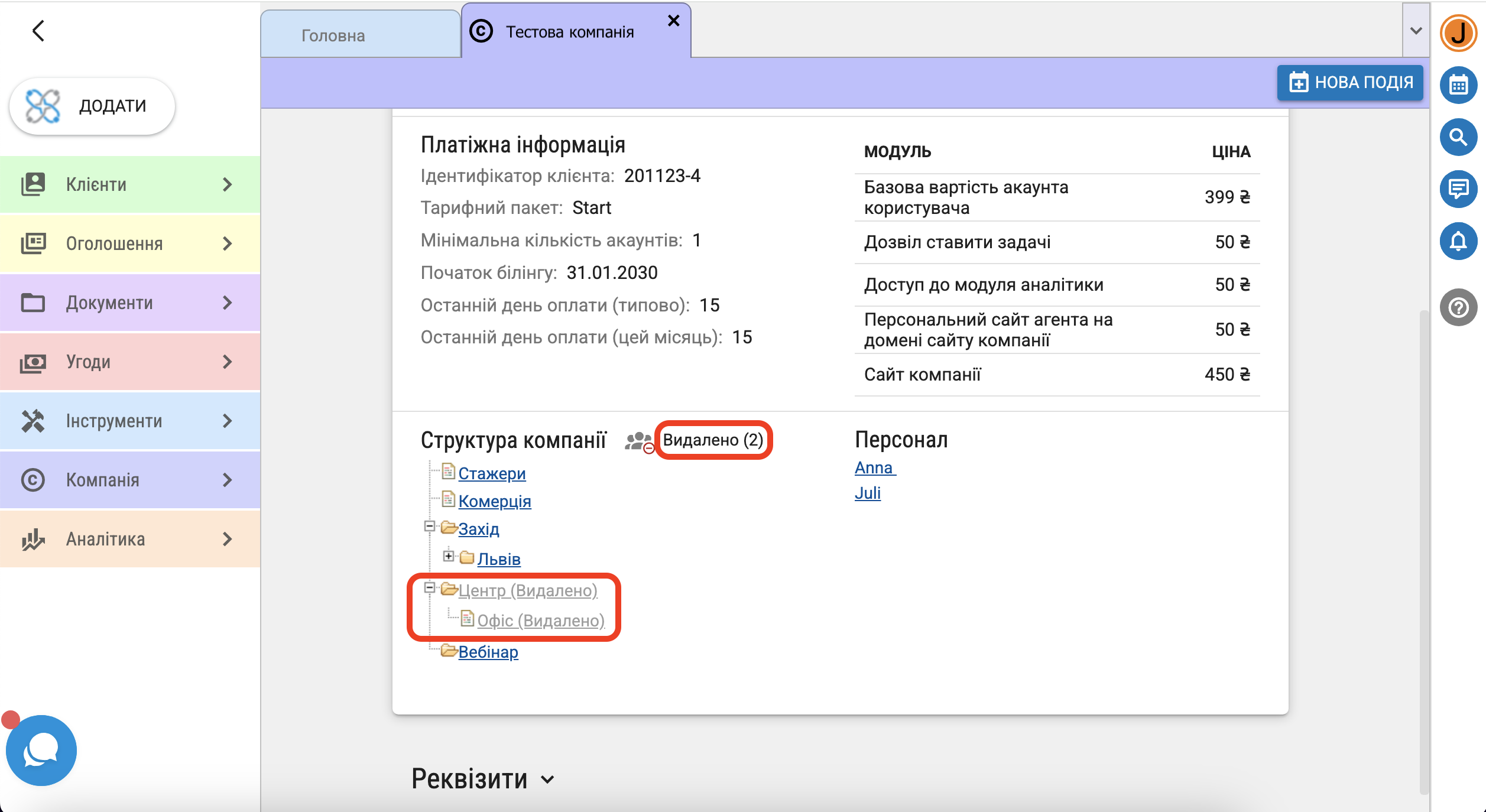Click the back arrow icon
This screenshot has width=1486, height=812.
tap(38, 31)
